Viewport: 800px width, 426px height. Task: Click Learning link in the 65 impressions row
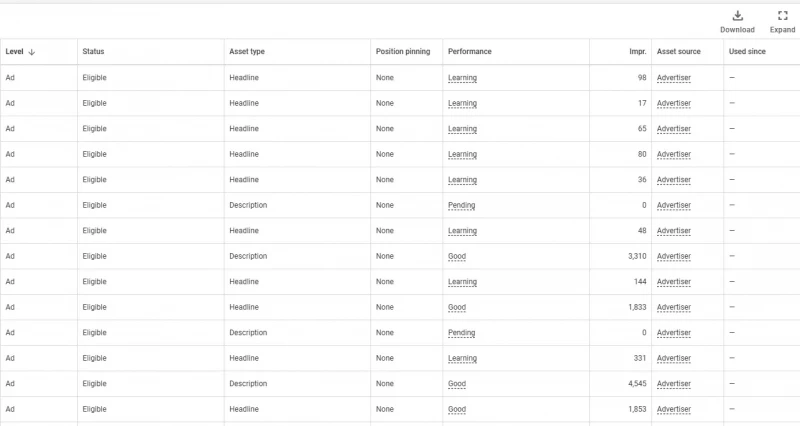coord(462,129)
